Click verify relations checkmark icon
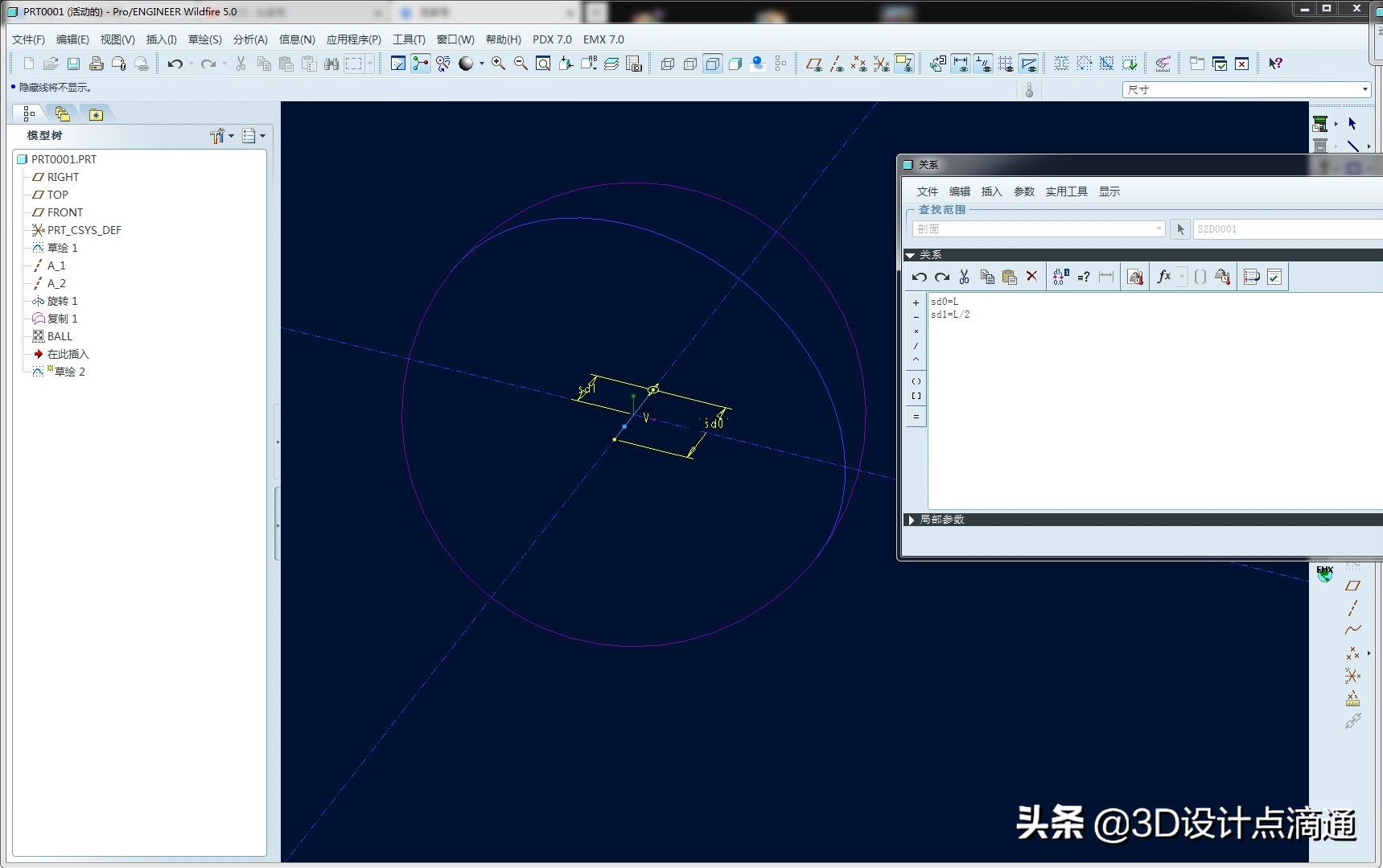Image resolution: width=1383 pixels, height=868 pixels. [1274, 277]
